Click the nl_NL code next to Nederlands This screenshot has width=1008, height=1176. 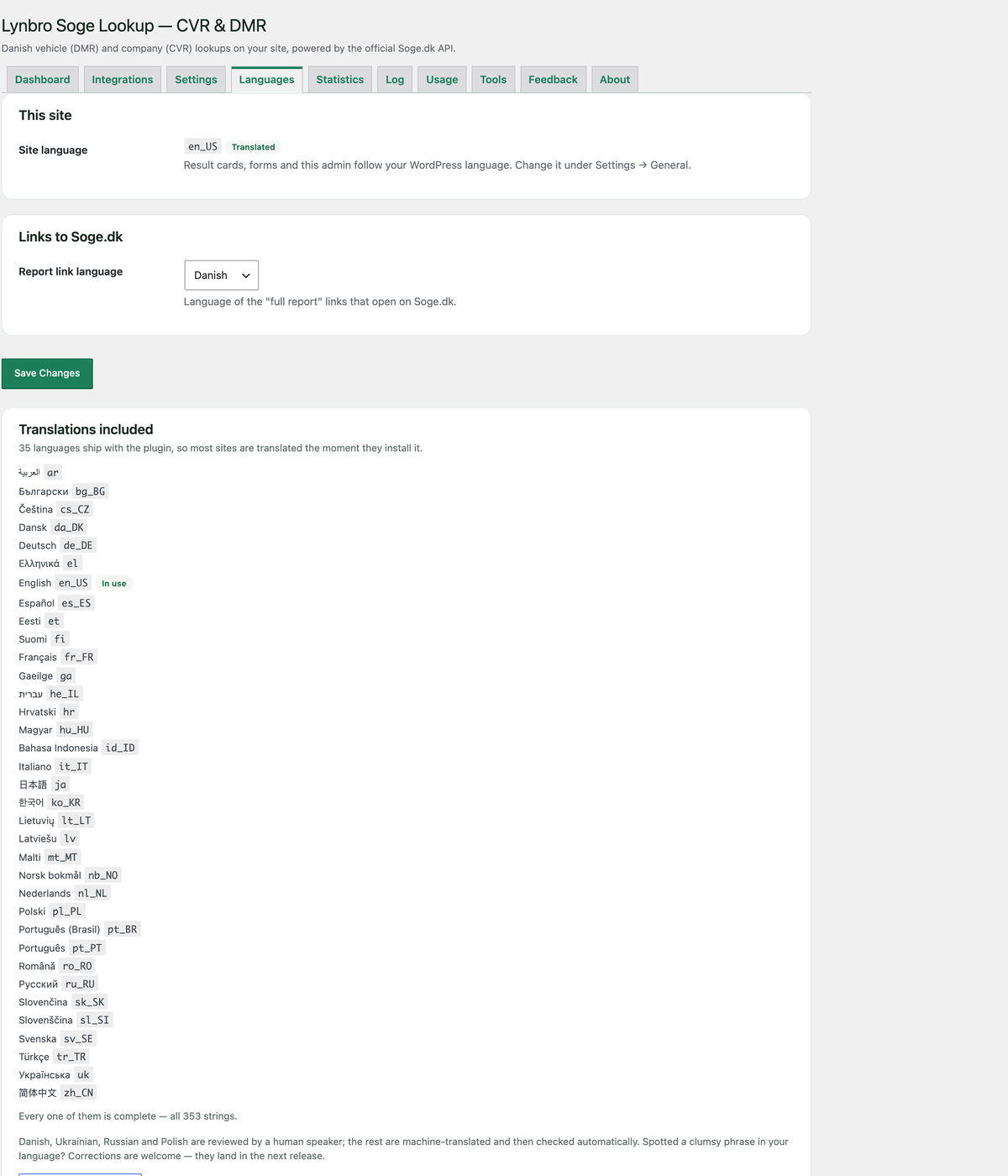[92, 894]
